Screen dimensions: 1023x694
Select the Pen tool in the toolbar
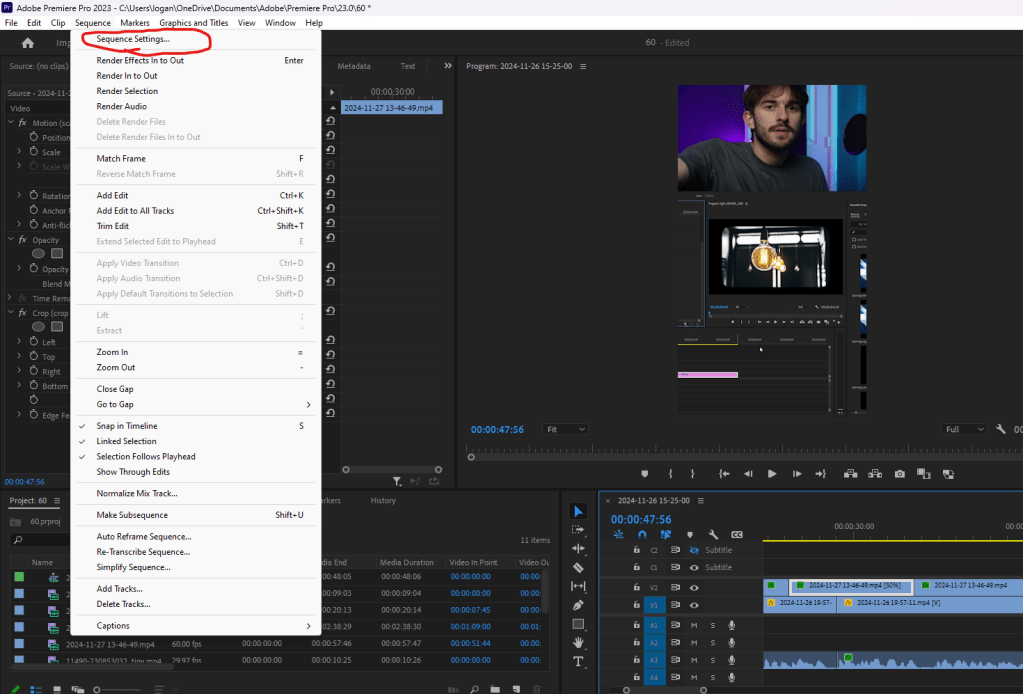pyautogui.click(x=578, y=605)
